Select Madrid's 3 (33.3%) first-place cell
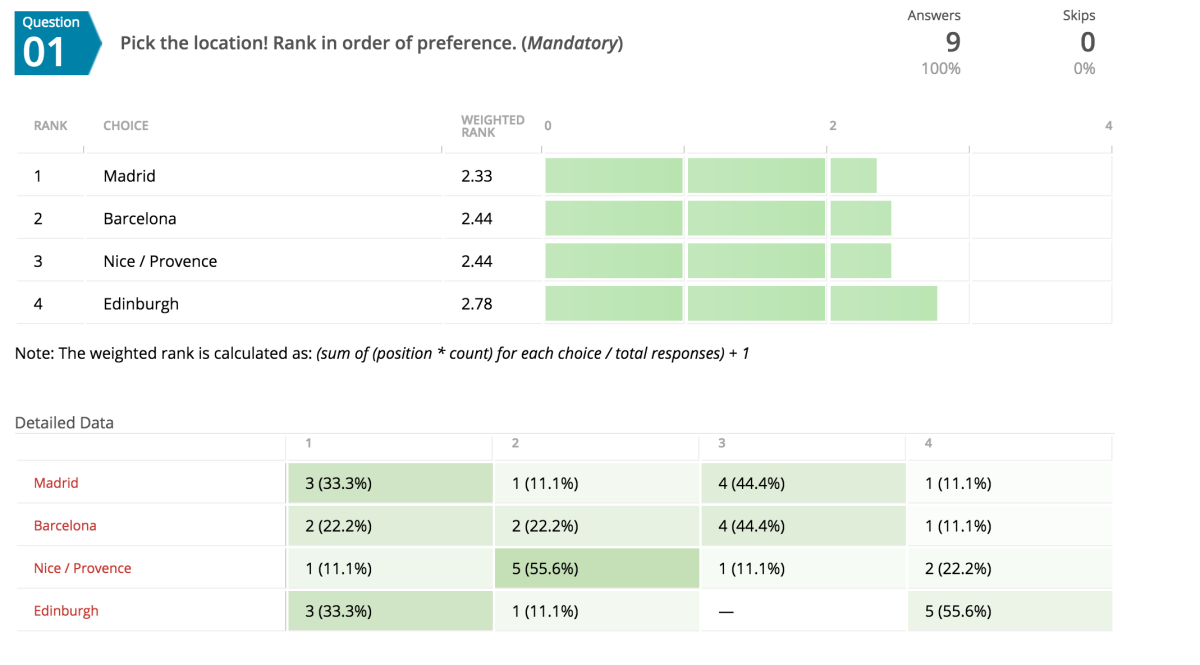Viewport: 1200px width, 665px height. tap(390, 483)
